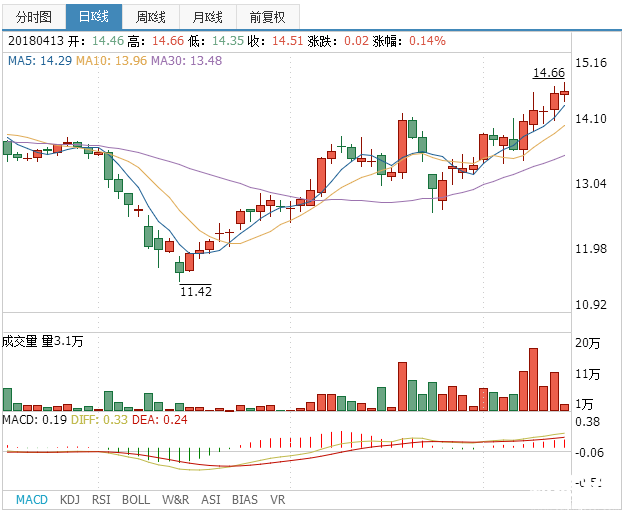The image size is (625, 516).
Task: Click the last candlestick under 14.66
Action: click(564, 93)
